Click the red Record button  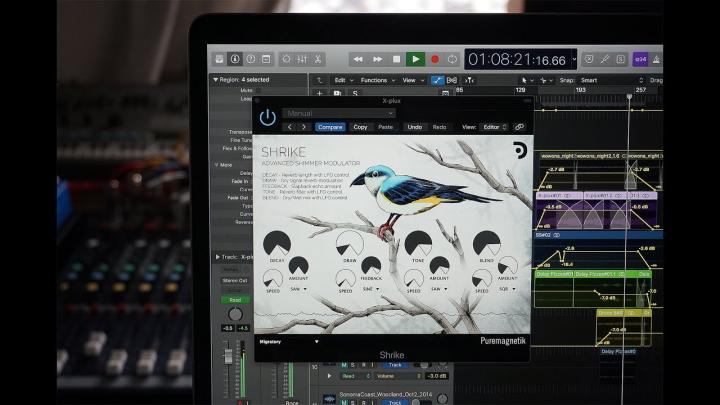pyautogui.click(x=435, y=59)
